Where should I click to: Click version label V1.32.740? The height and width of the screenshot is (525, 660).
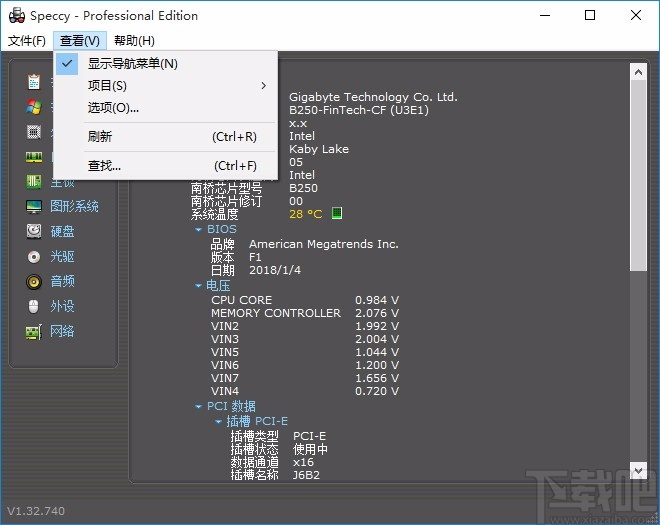click(36, 511)
